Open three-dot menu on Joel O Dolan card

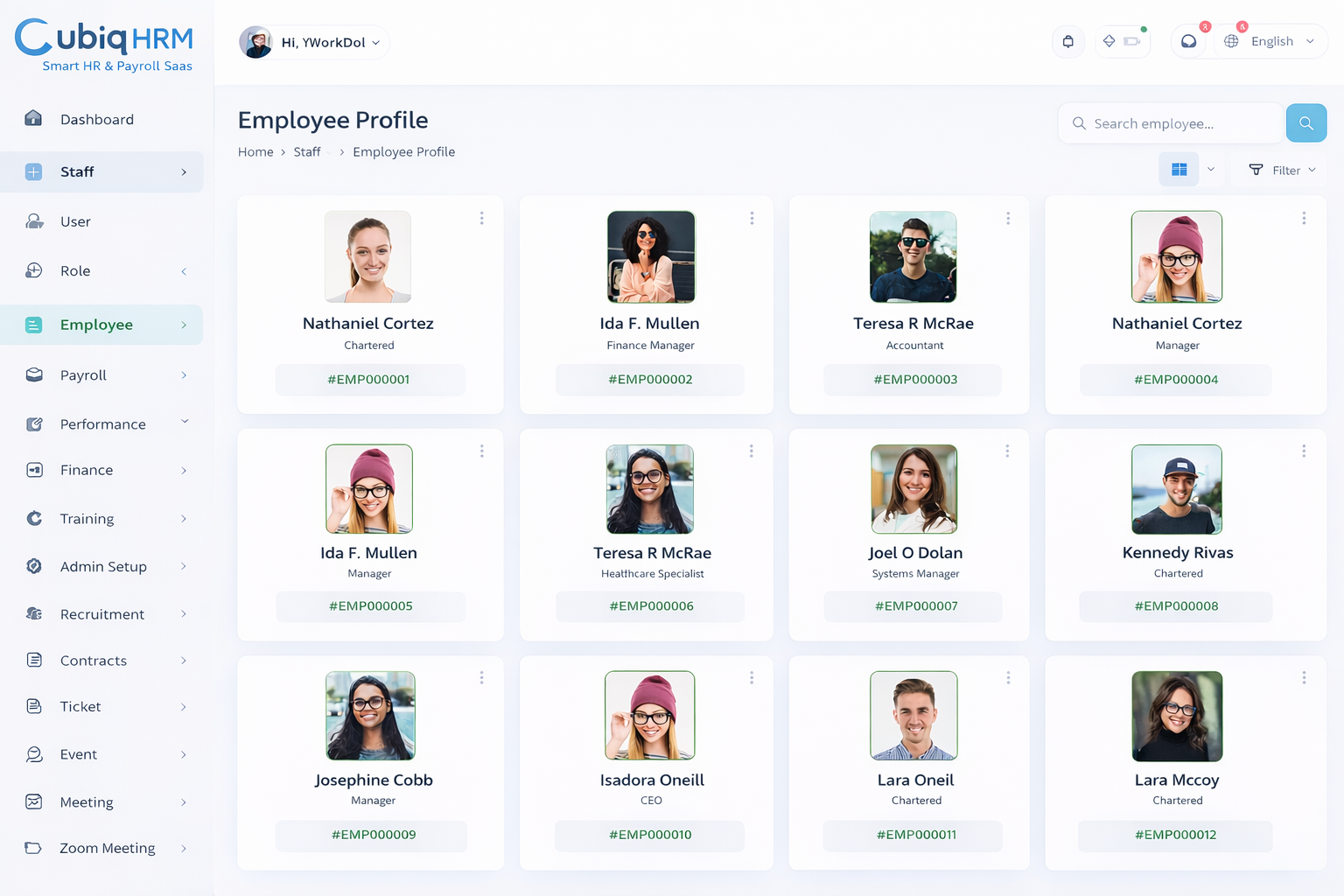1007,451
